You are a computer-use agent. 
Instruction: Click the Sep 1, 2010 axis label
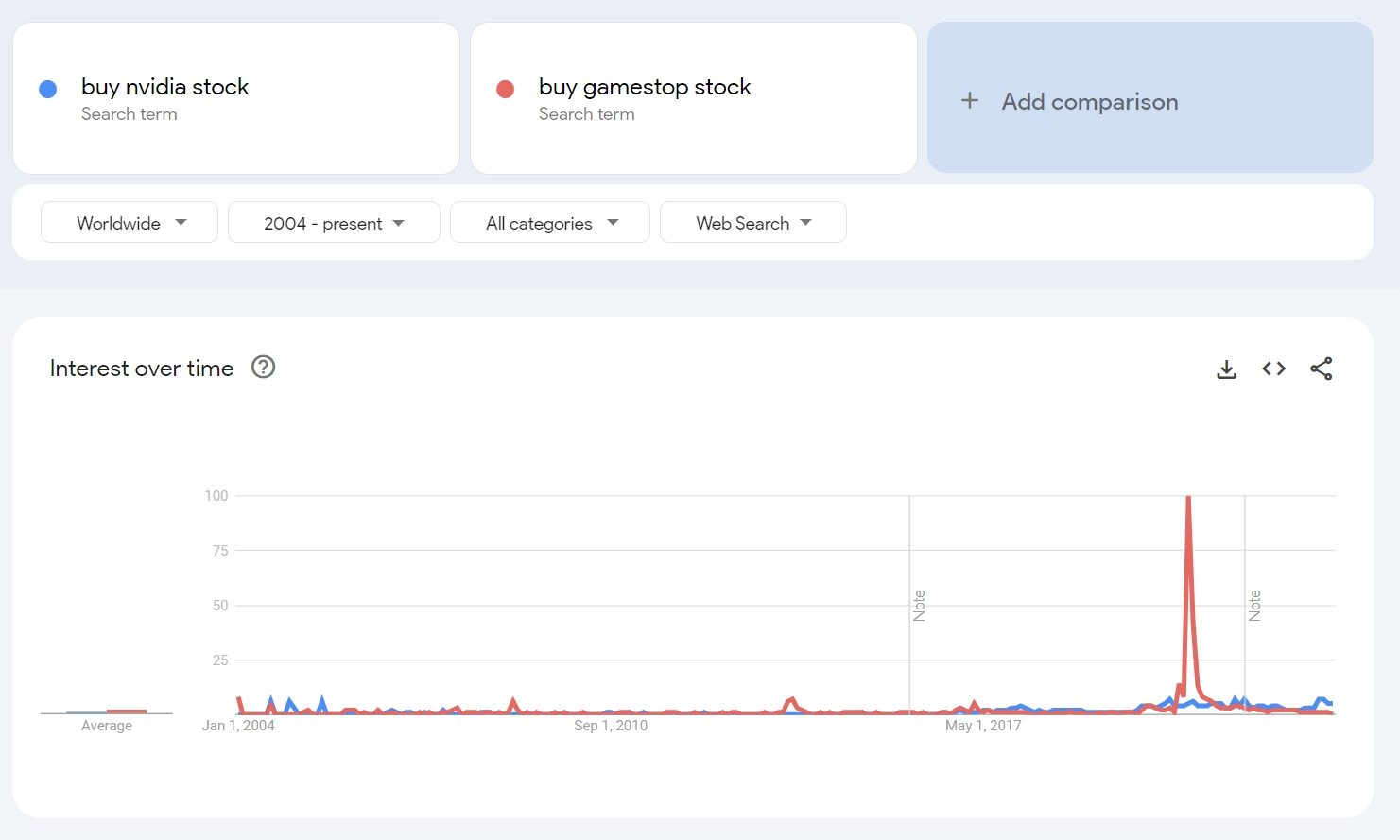point(611,726)
